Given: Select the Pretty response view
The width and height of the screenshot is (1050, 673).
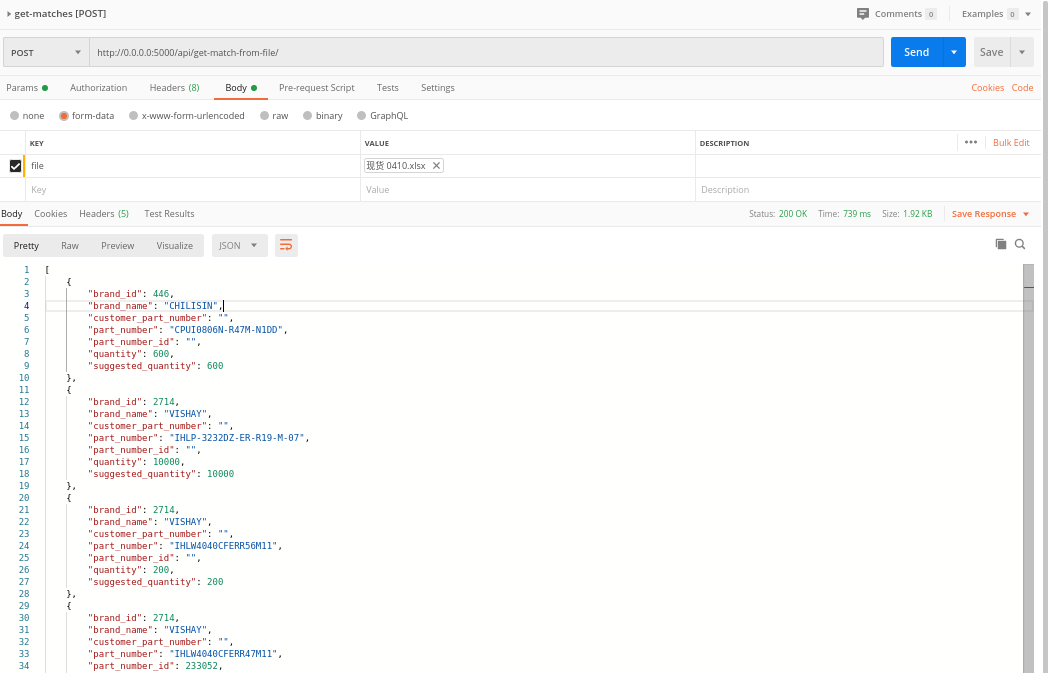Looking at the screenshot, I should tap(26, 246).
